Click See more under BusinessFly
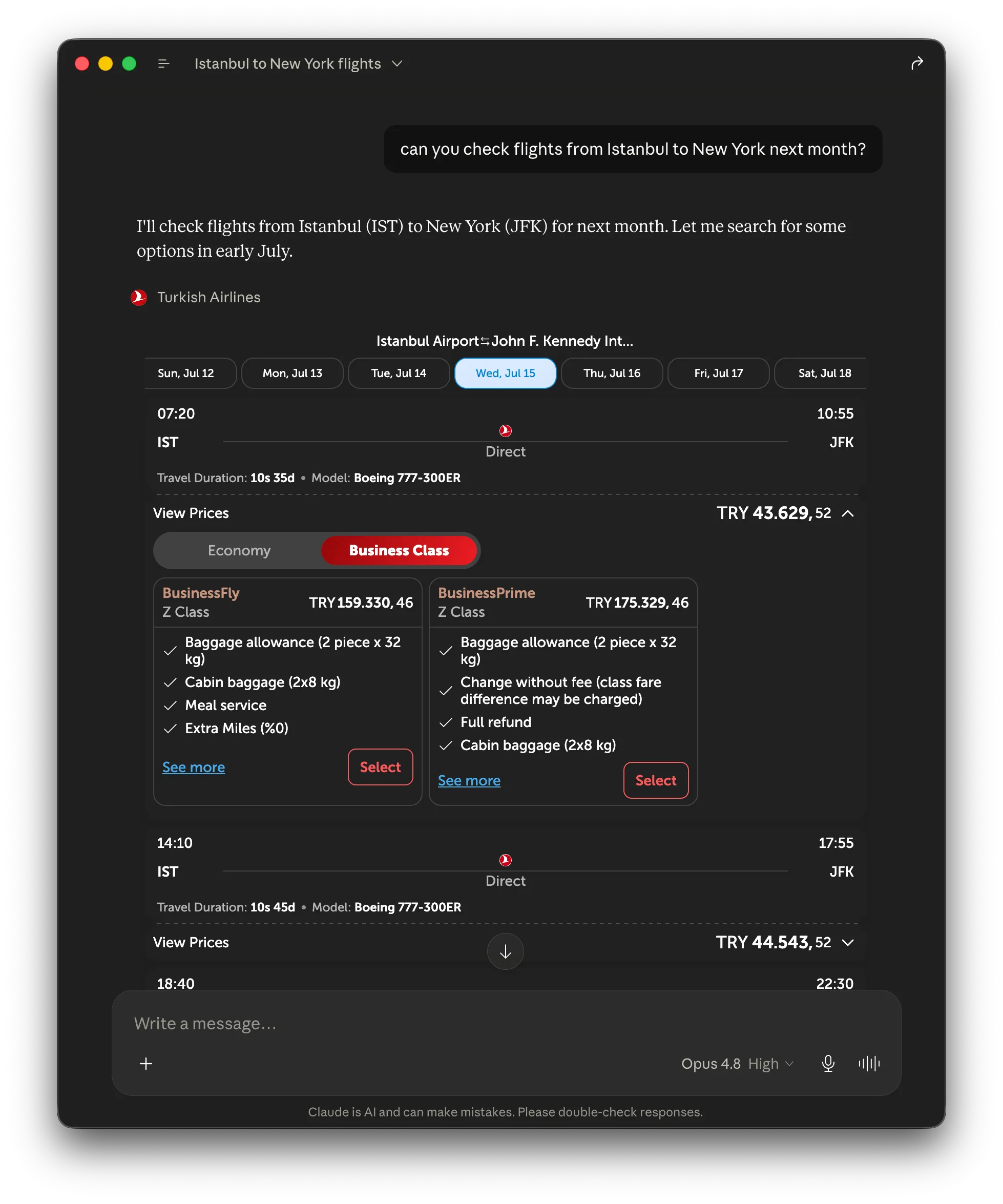The height and width of the screenshot is (1204, 1003). click(x=194, y=767)
